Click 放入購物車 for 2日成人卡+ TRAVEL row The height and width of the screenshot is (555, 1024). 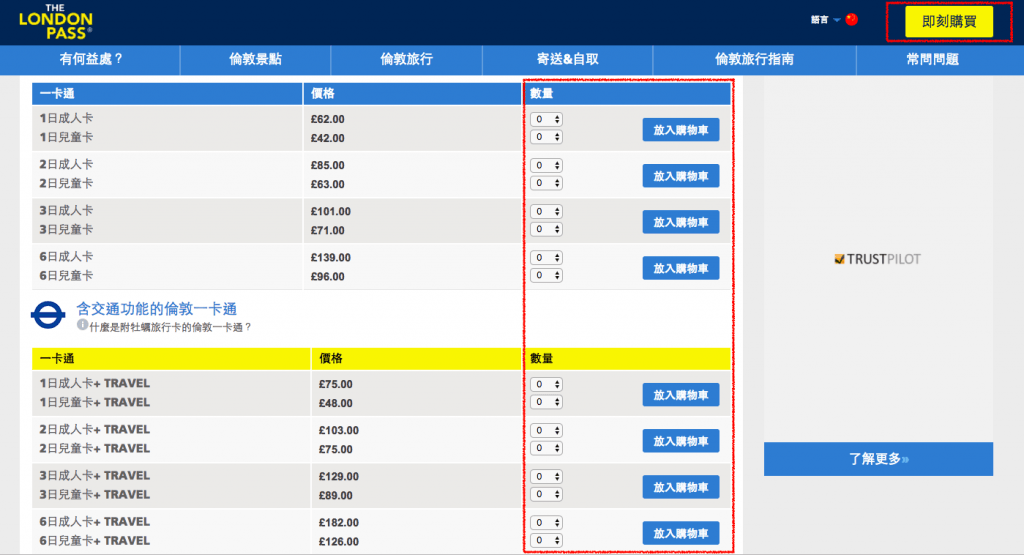[x=680, y=441]
